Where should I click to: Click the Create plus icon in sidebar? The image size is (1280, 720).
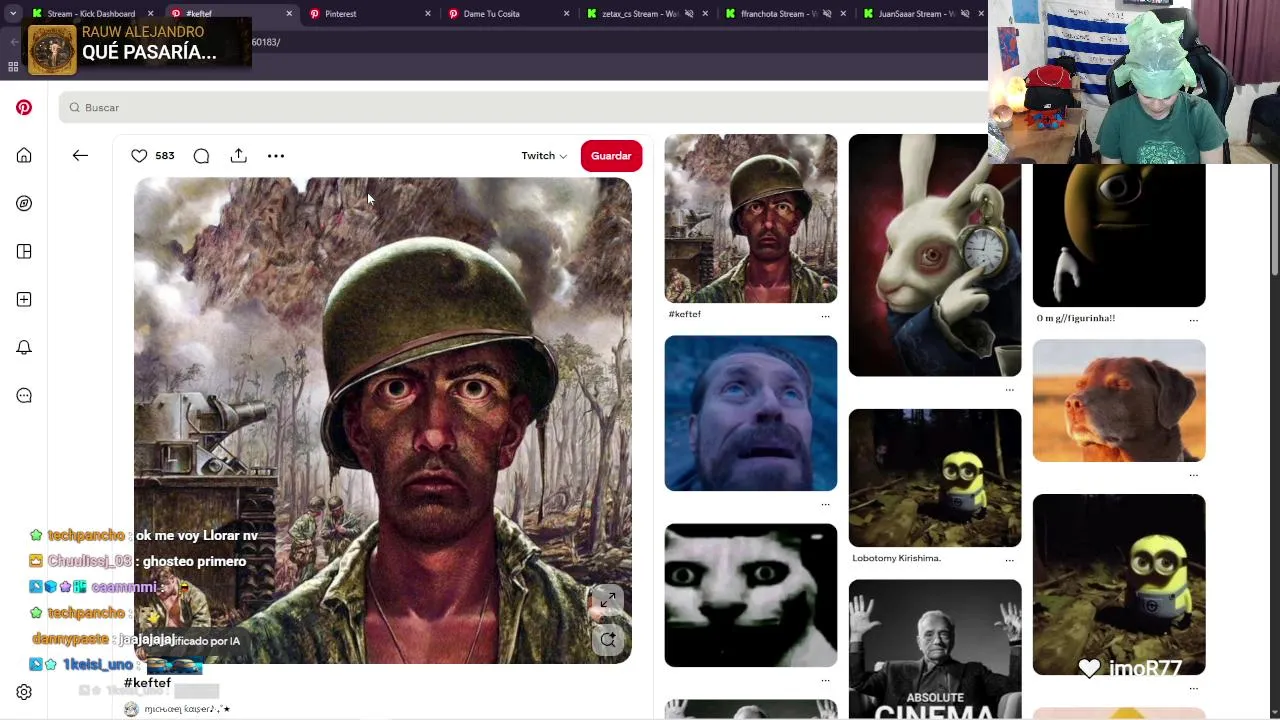(x=24, y=299)
